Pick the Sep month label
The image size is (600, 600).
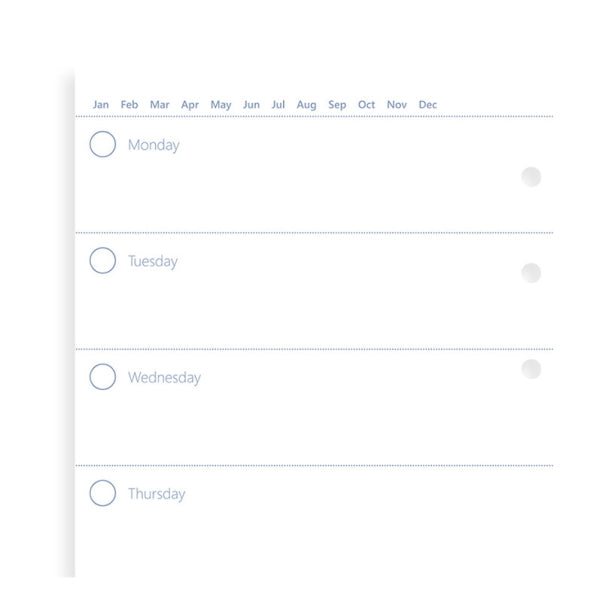(x=337, y=105)
